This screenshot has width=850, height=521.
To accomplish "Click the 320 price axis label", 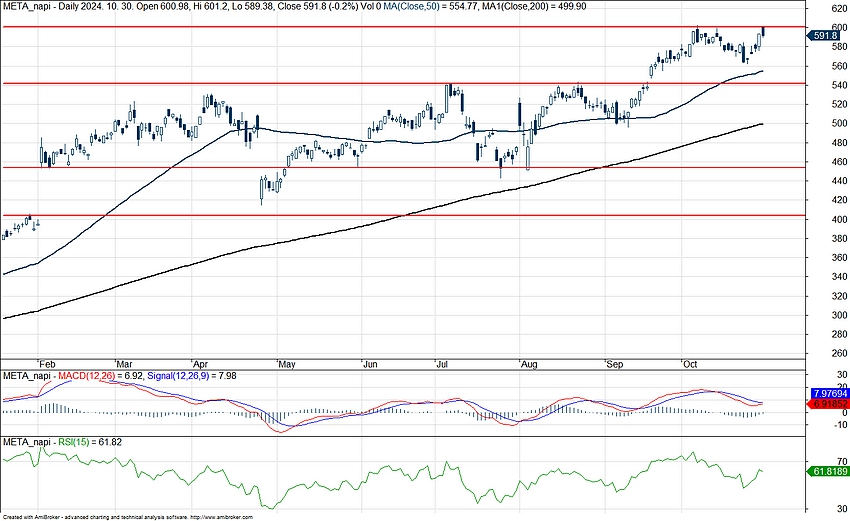I will (839, 296).
